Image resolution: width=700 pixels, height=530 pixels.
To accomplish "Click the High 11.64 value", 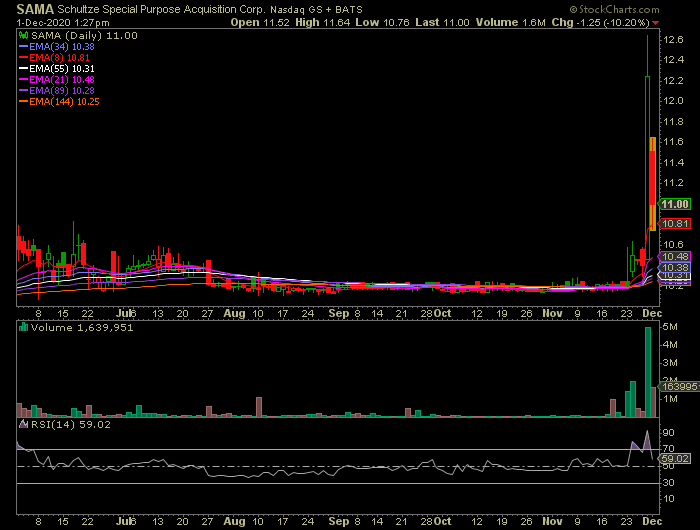I will [x=322, y=22].
